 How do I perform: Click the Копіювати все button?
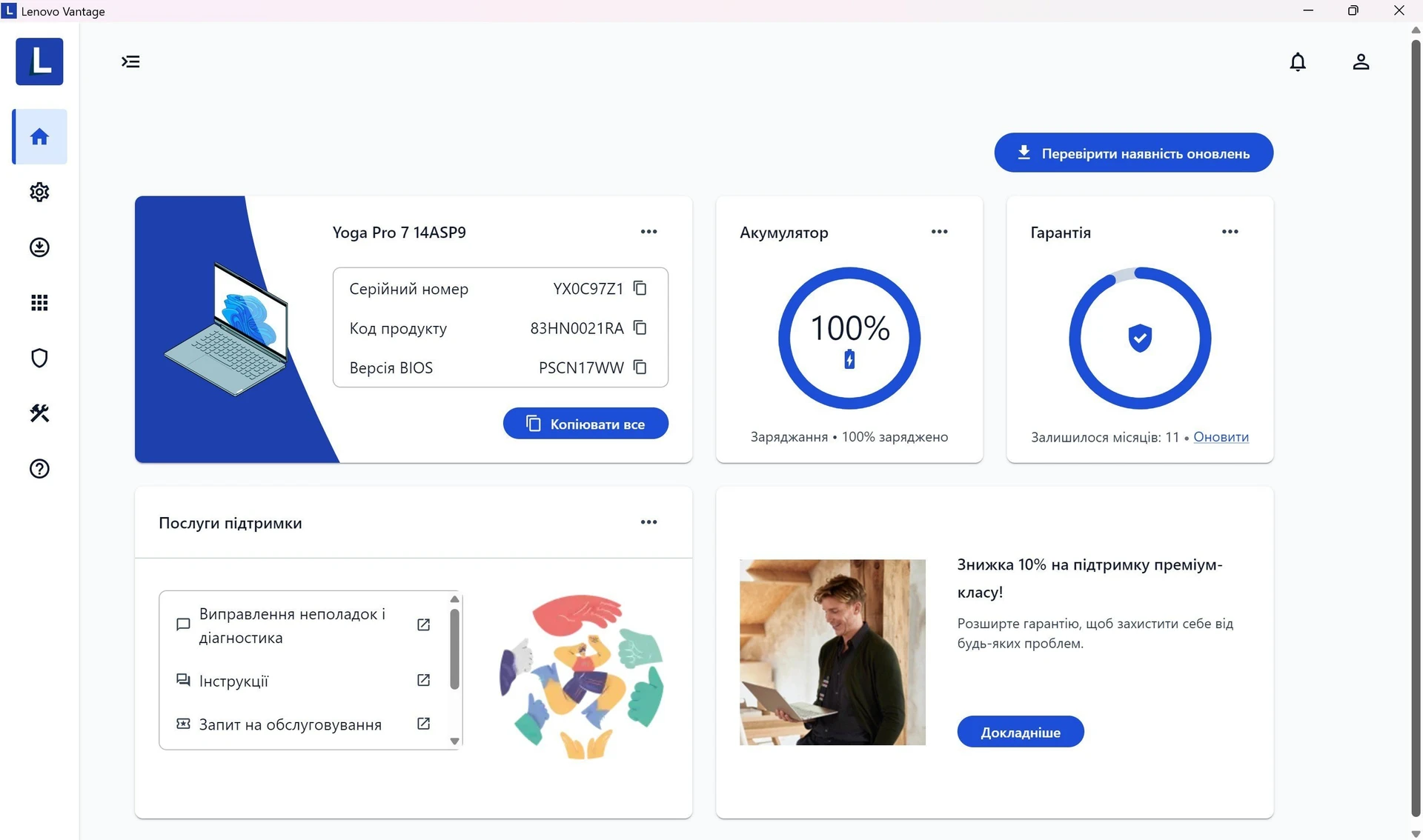coord(586,424)
